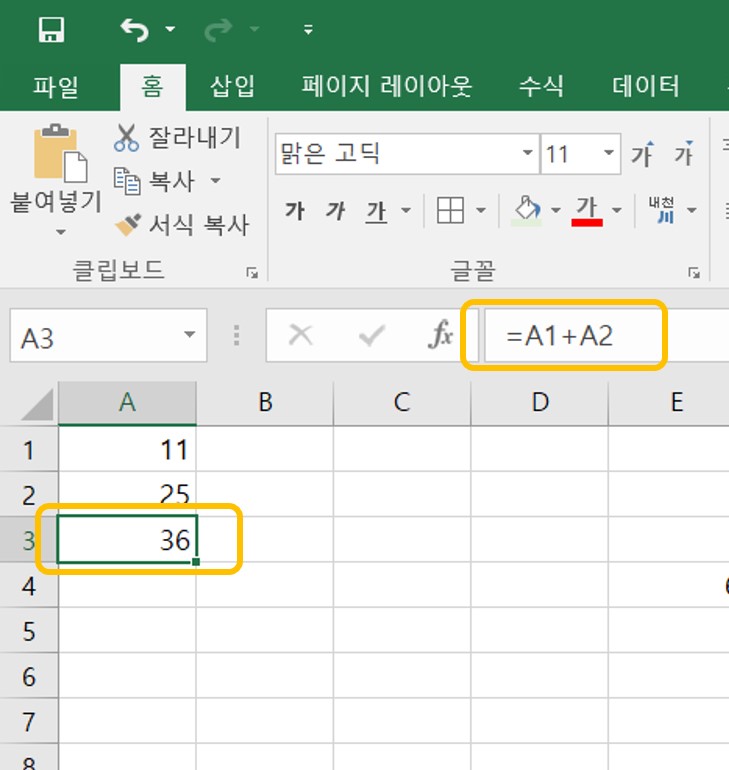Click the fx insert function icon
729x770 pixels.
click(x=440, y=335)
